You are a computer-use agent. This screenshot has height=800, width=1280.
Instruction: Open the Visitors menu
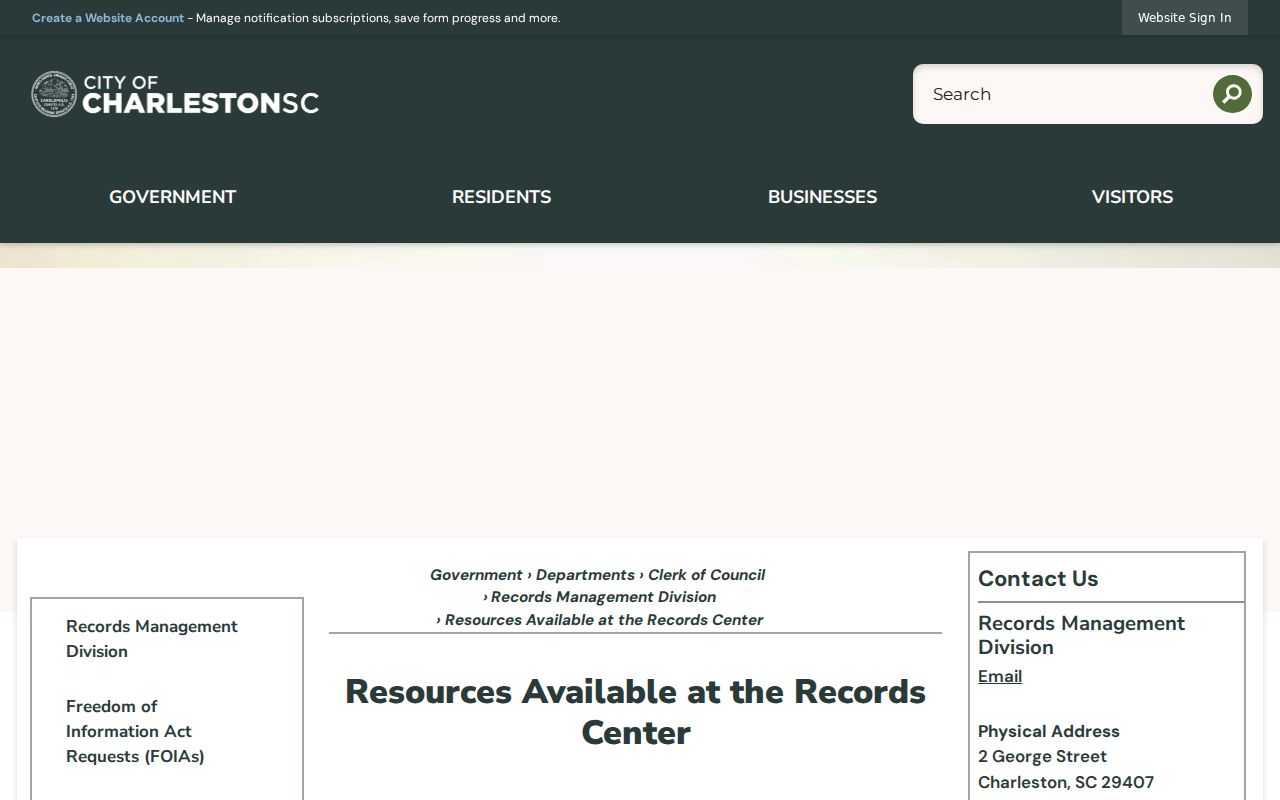point(1132,197)
